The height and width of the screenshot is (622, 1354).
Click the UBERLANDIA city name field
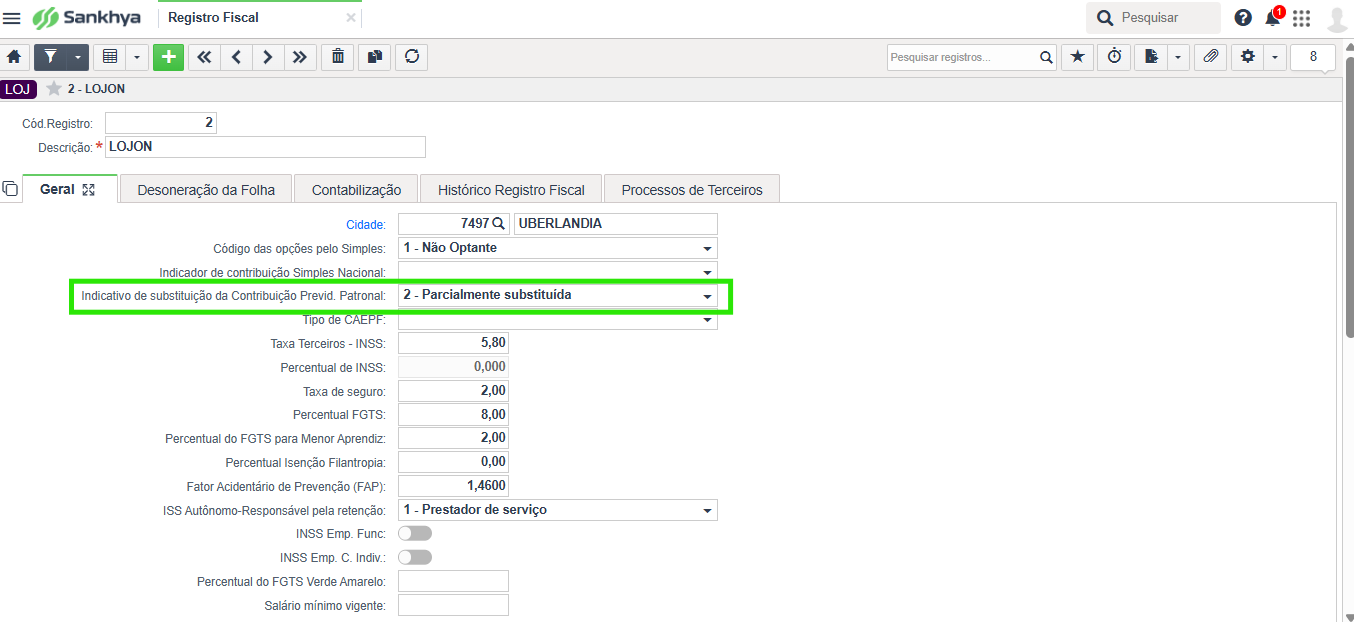pyautogui.click(x=616, y=224)
